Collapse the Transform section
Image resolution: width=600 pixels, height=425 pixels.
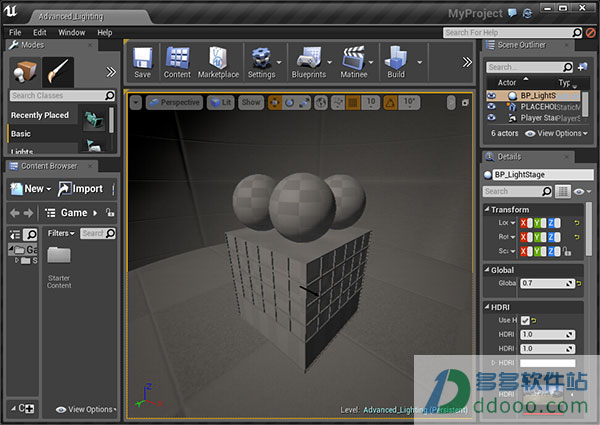pyautogui.click(x=487, y=209)
